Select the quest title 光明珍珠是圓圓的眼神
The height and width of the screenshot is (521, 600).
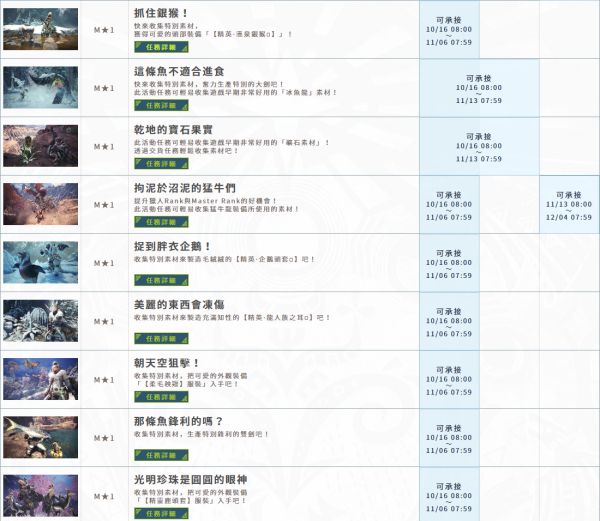191,480
